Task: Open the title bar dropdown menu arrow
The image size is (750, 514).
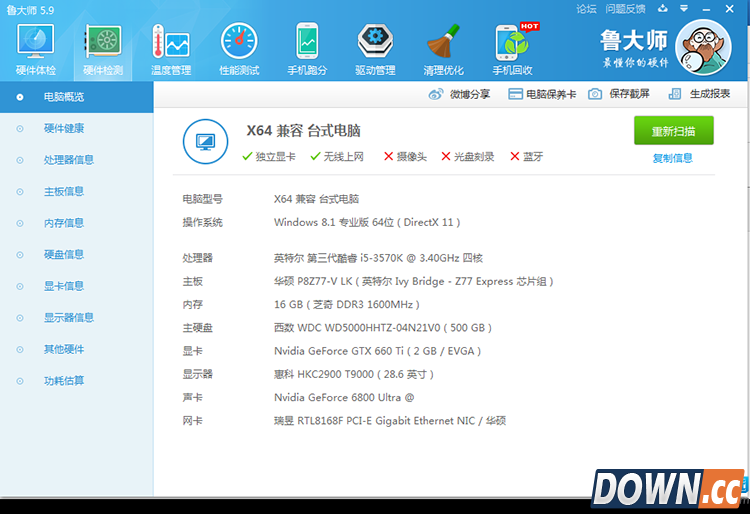Action: pos(684,9)
